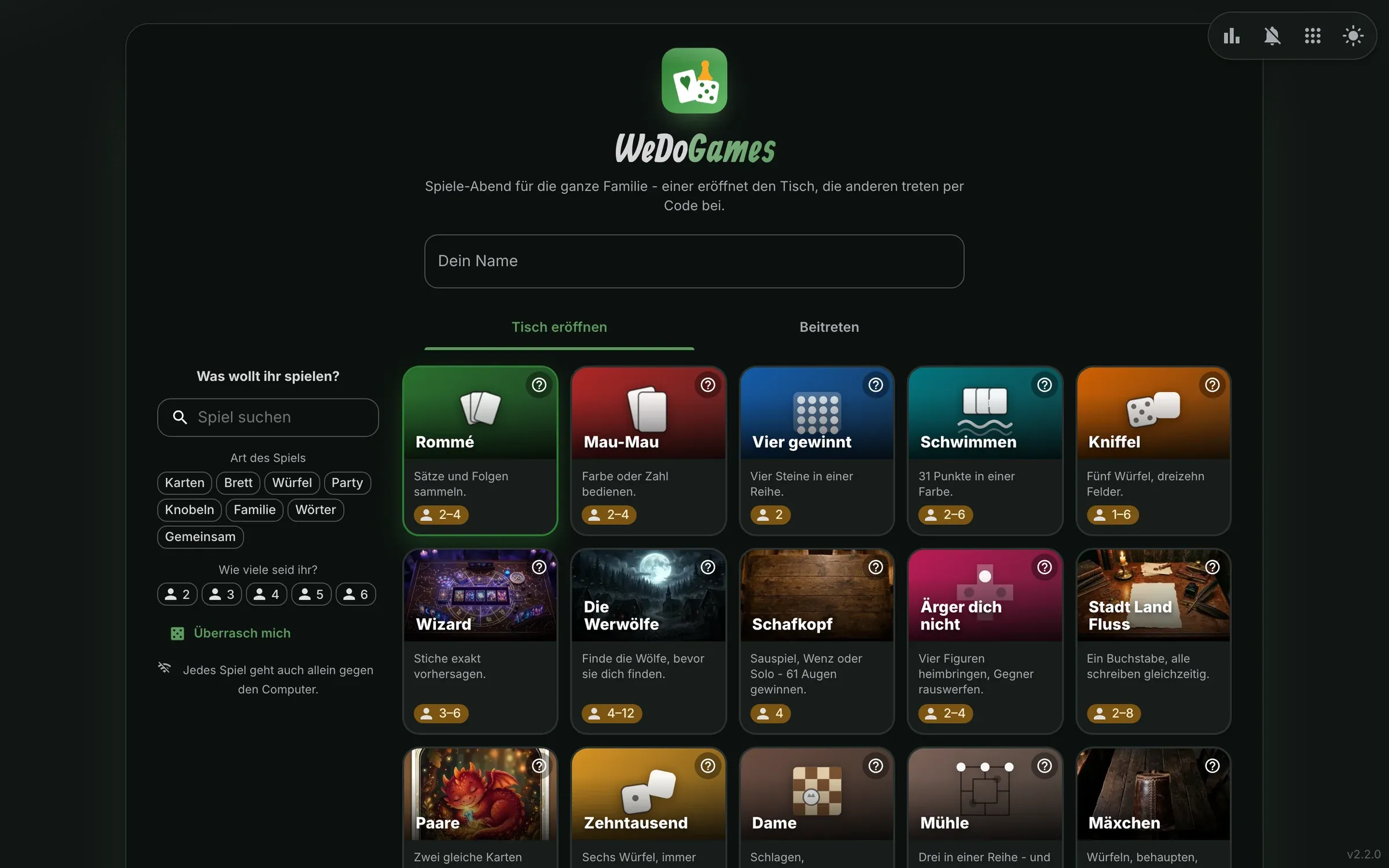Toggle the Knobeln filter chip

[x=189, y=510]
